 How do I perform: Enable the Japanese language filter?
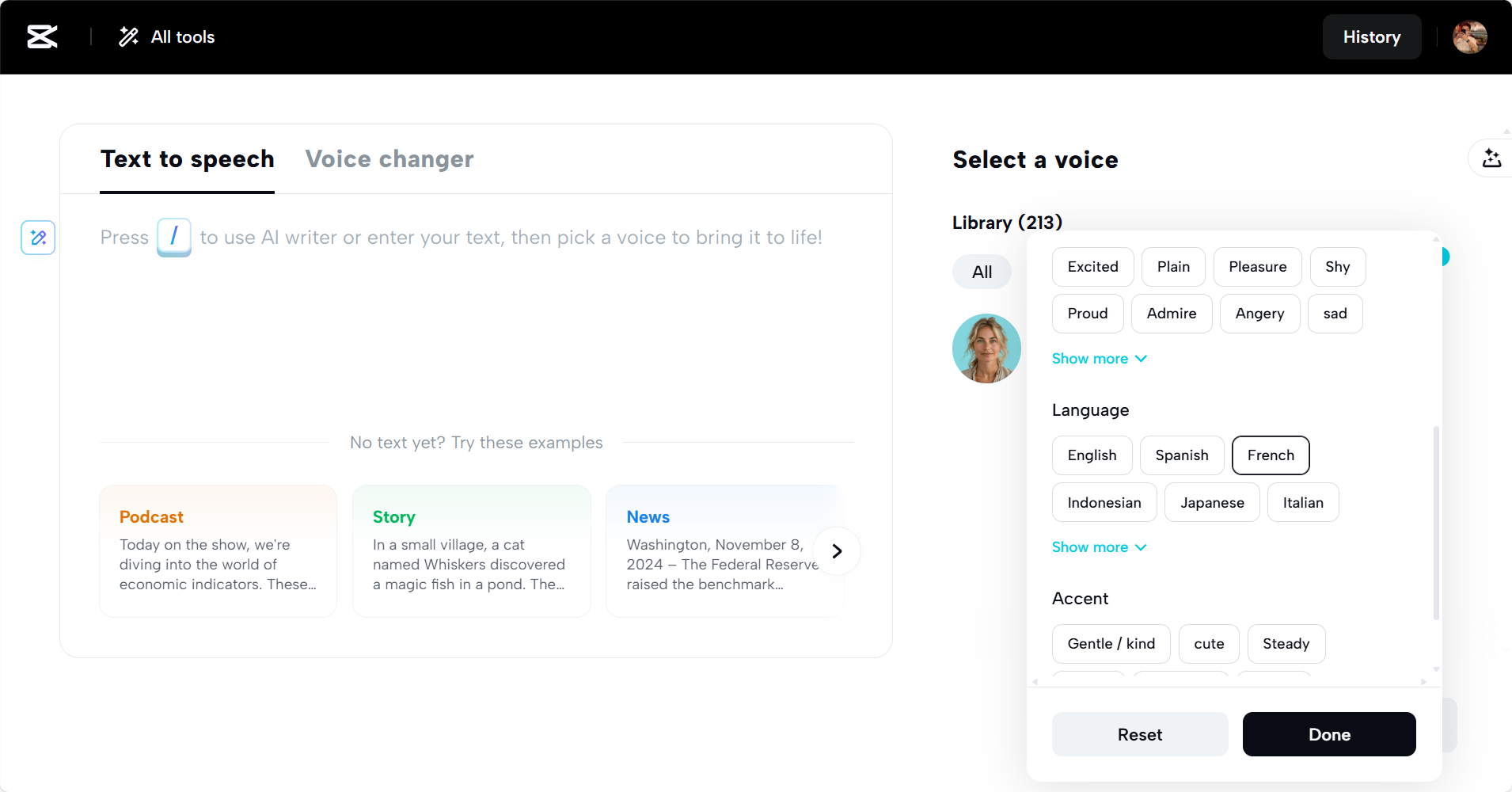[x=1212, y=503]
